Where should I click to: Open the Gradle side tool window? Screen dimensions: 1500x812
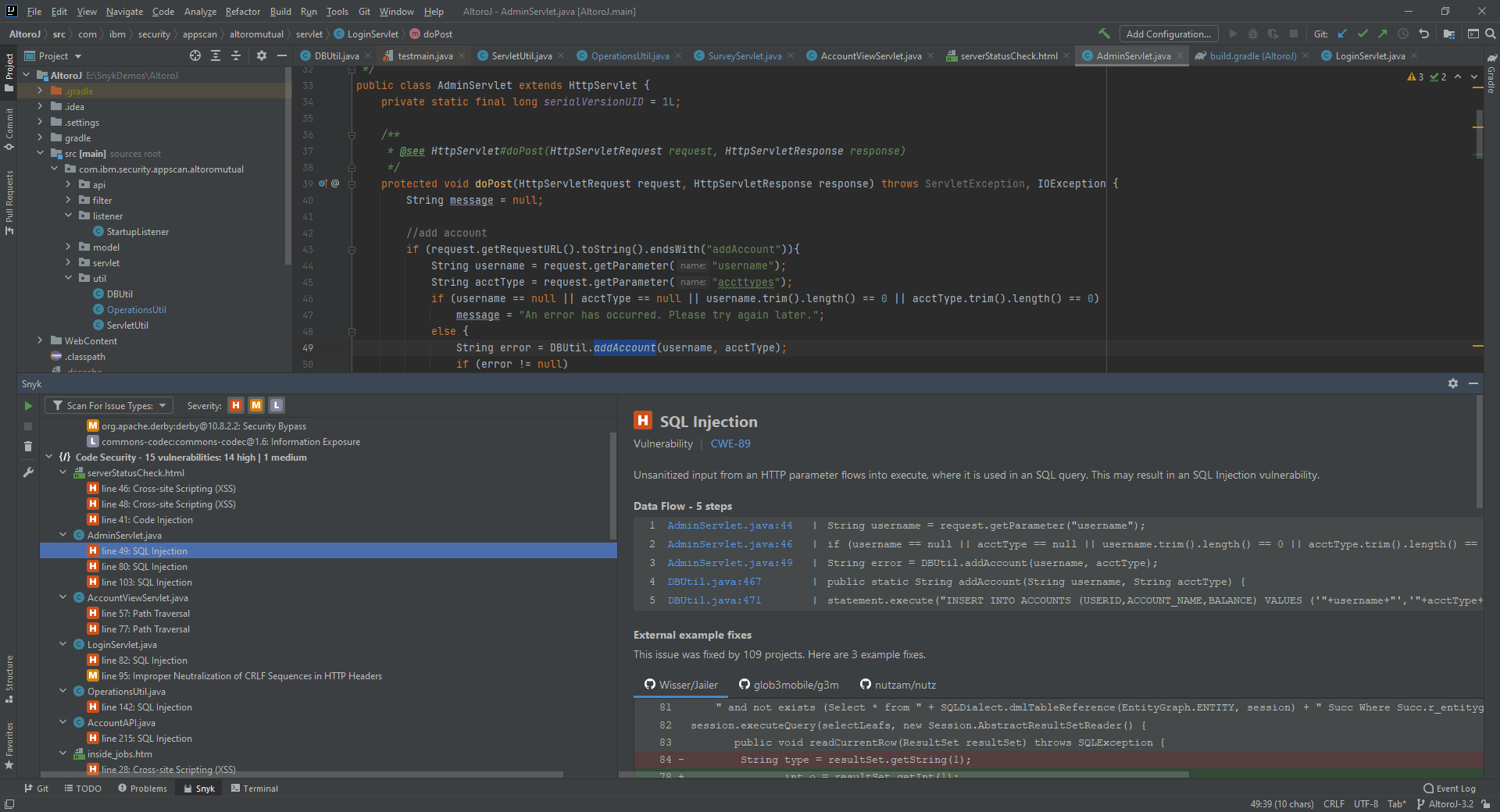point(1491,74)
